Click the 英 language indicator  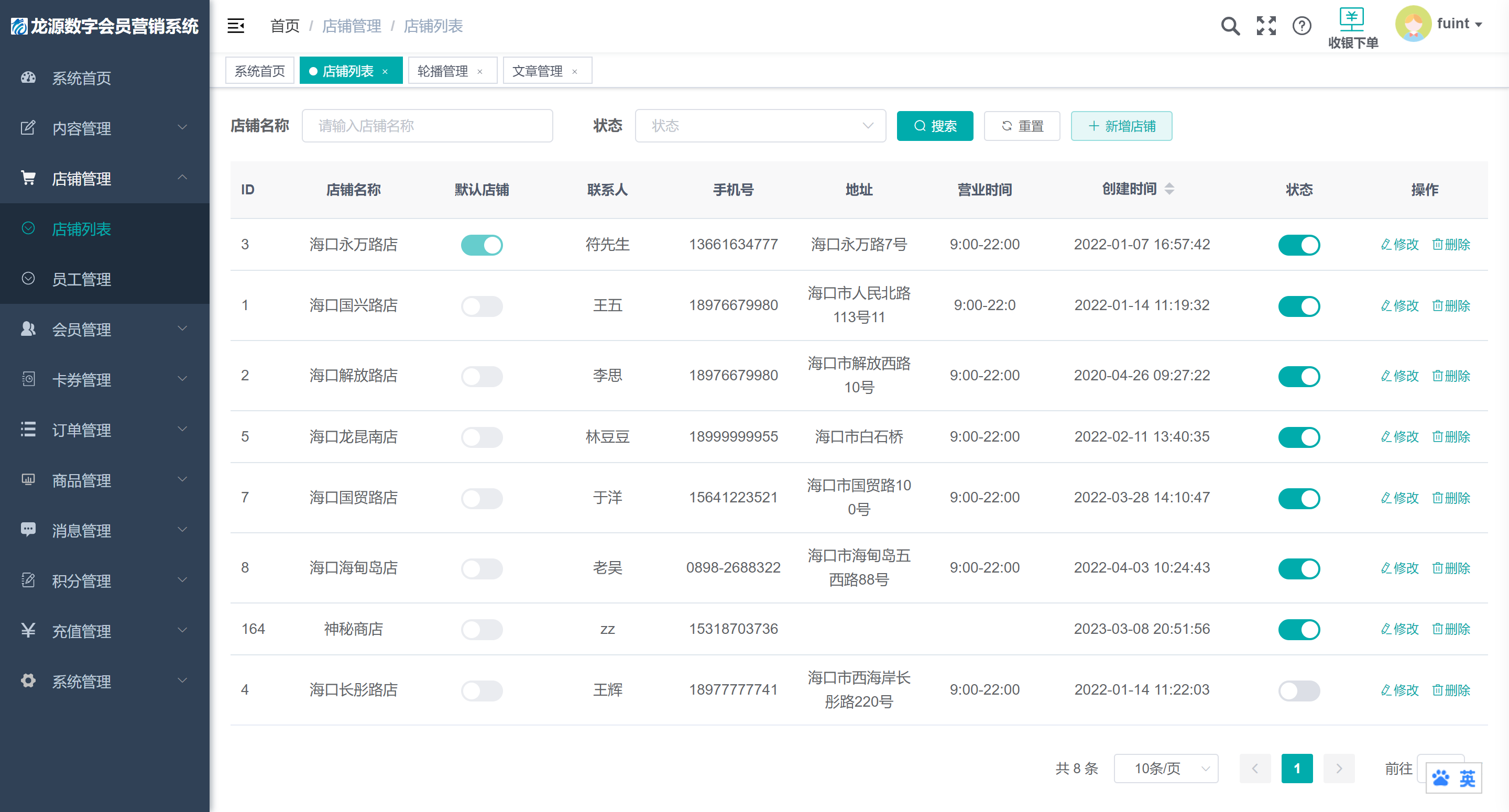coord(1467,778)
